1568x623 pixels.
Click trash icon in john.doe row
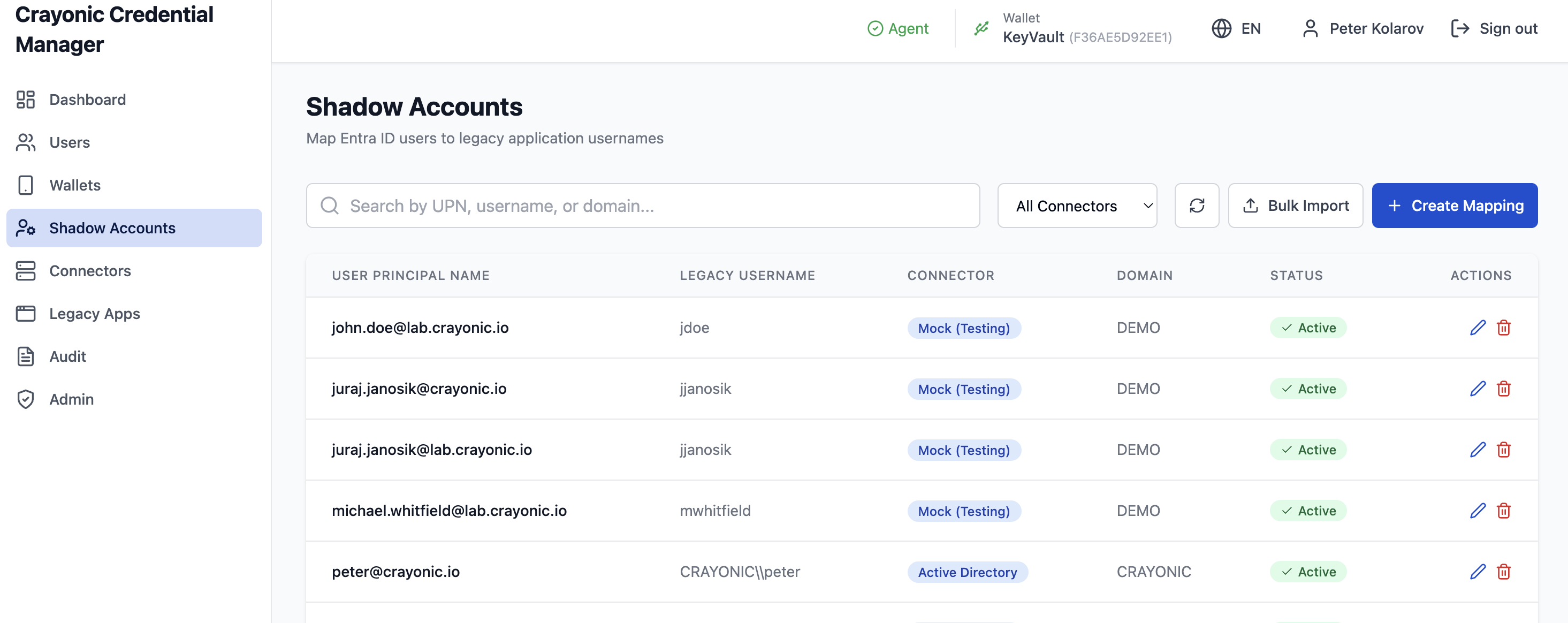point(1503,328)
